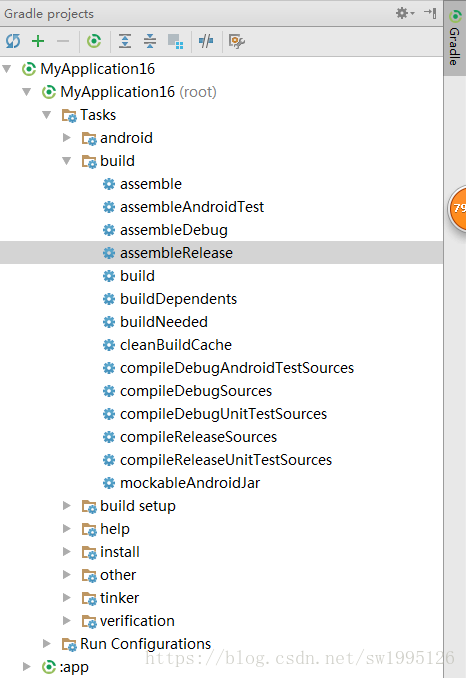Click the other folder icon

pos(89,575)
